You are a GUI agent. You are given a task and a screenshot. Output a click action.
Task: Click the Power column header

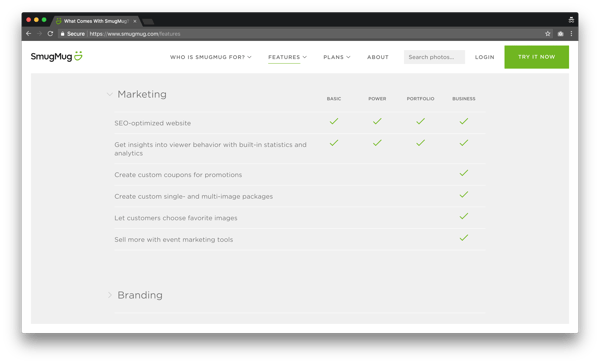pos(377,99)
